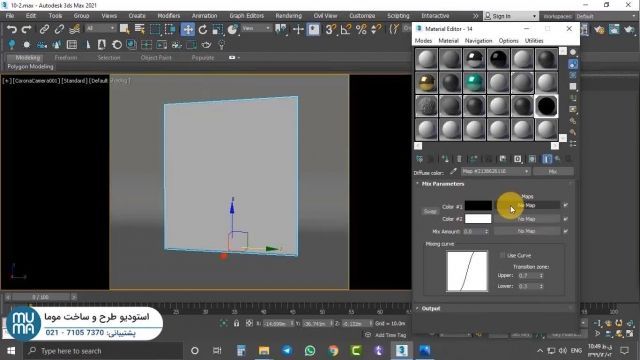Activate the Bind to Space Warp tool
The width and height of the screenshot is (640, 360).
click(x=74, y=29)
